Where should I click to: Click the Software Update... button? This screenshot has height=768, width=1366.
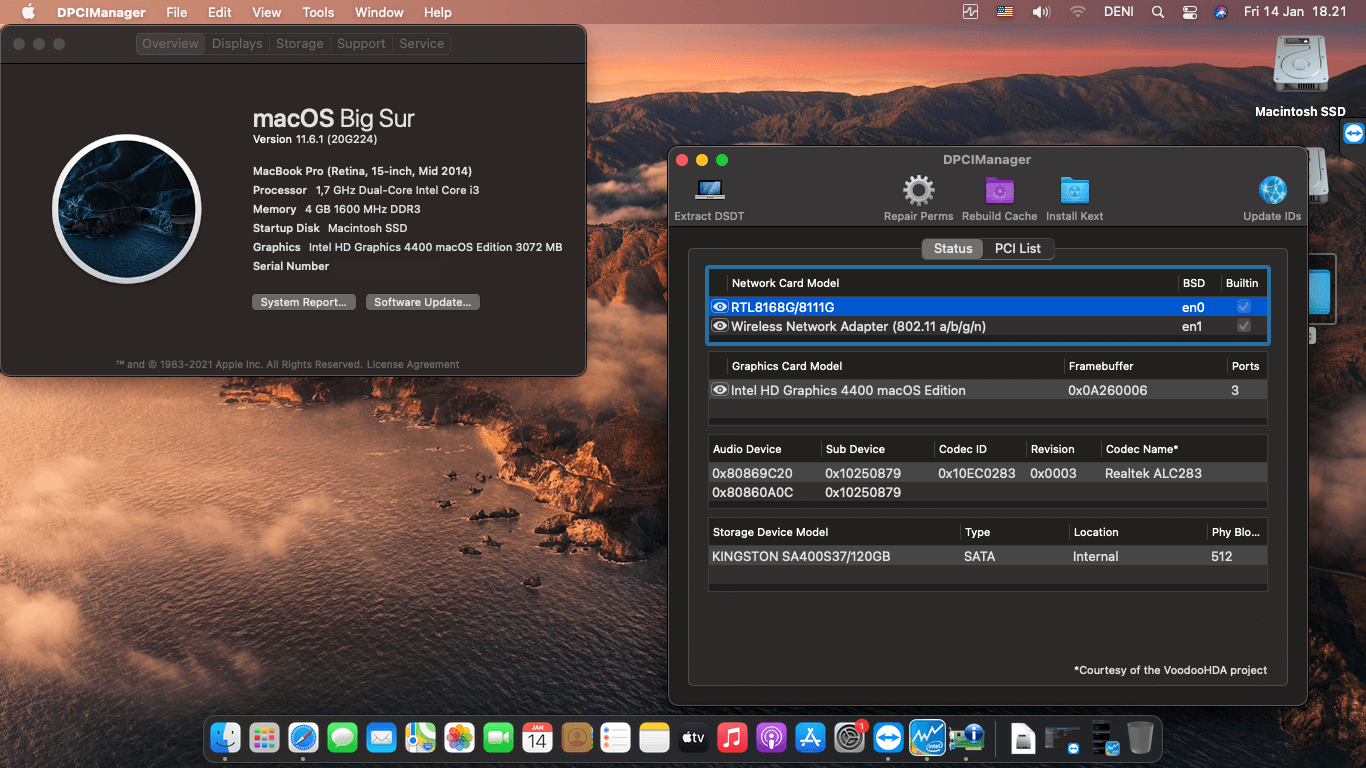(422, 302)
